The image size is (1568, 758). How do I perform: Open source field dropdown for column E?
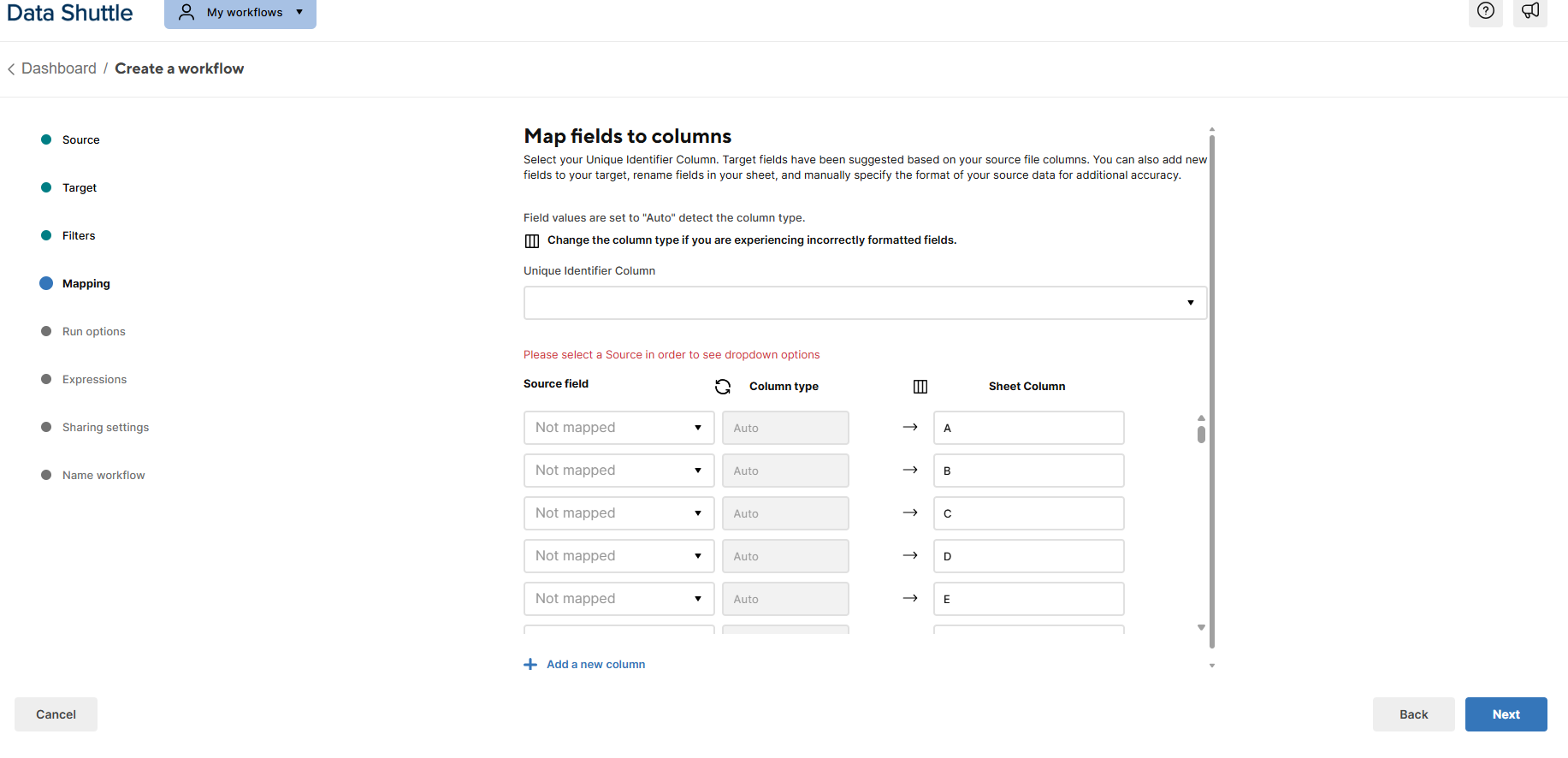(618, 599)
